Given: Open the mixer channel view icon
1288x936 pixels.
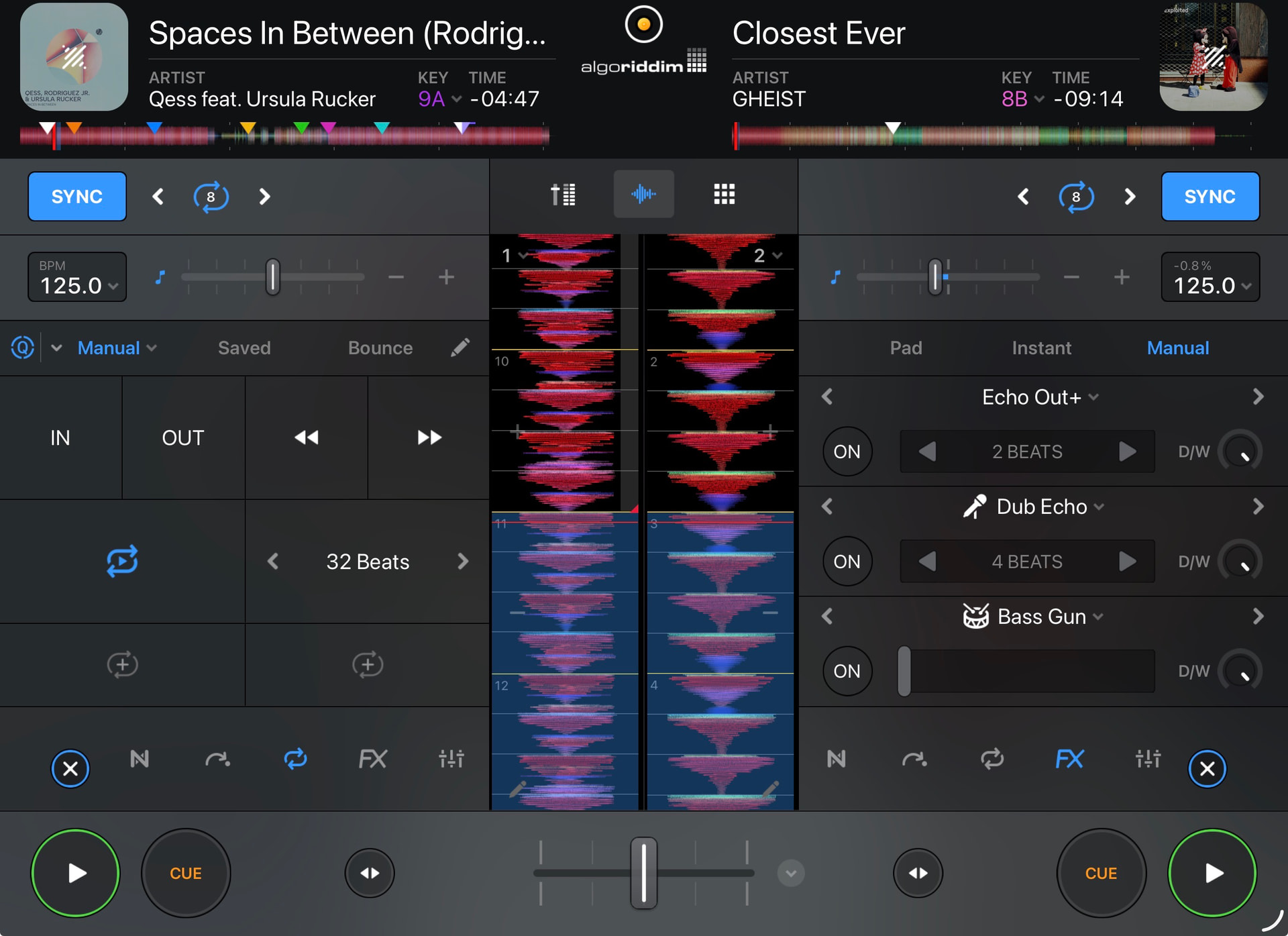Looking at the screenshot, I should 563,195.
